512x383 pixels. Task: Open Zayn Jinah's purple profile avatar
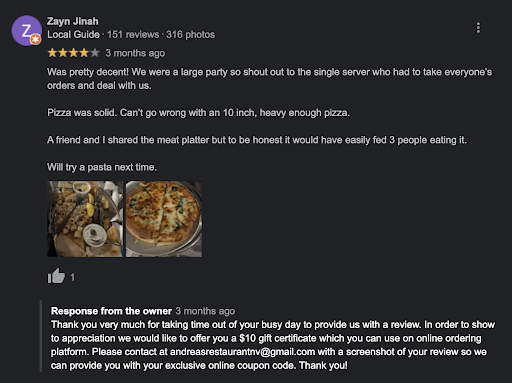tap(26, 30)
